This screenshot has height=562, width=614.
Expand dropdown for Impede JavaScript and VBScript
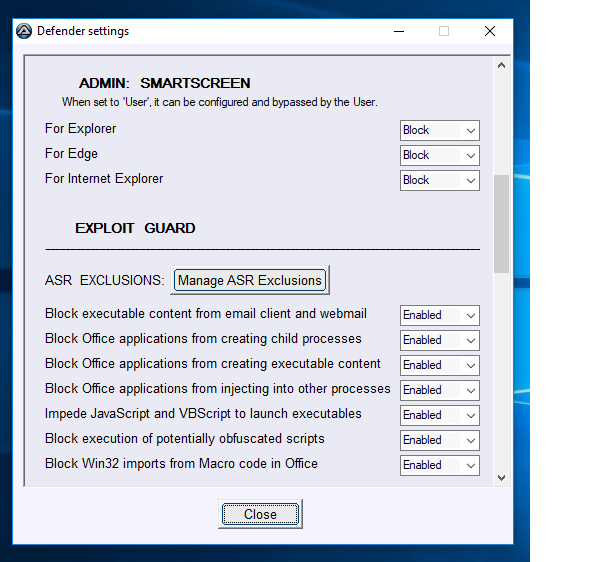click(x=440, y=416)
